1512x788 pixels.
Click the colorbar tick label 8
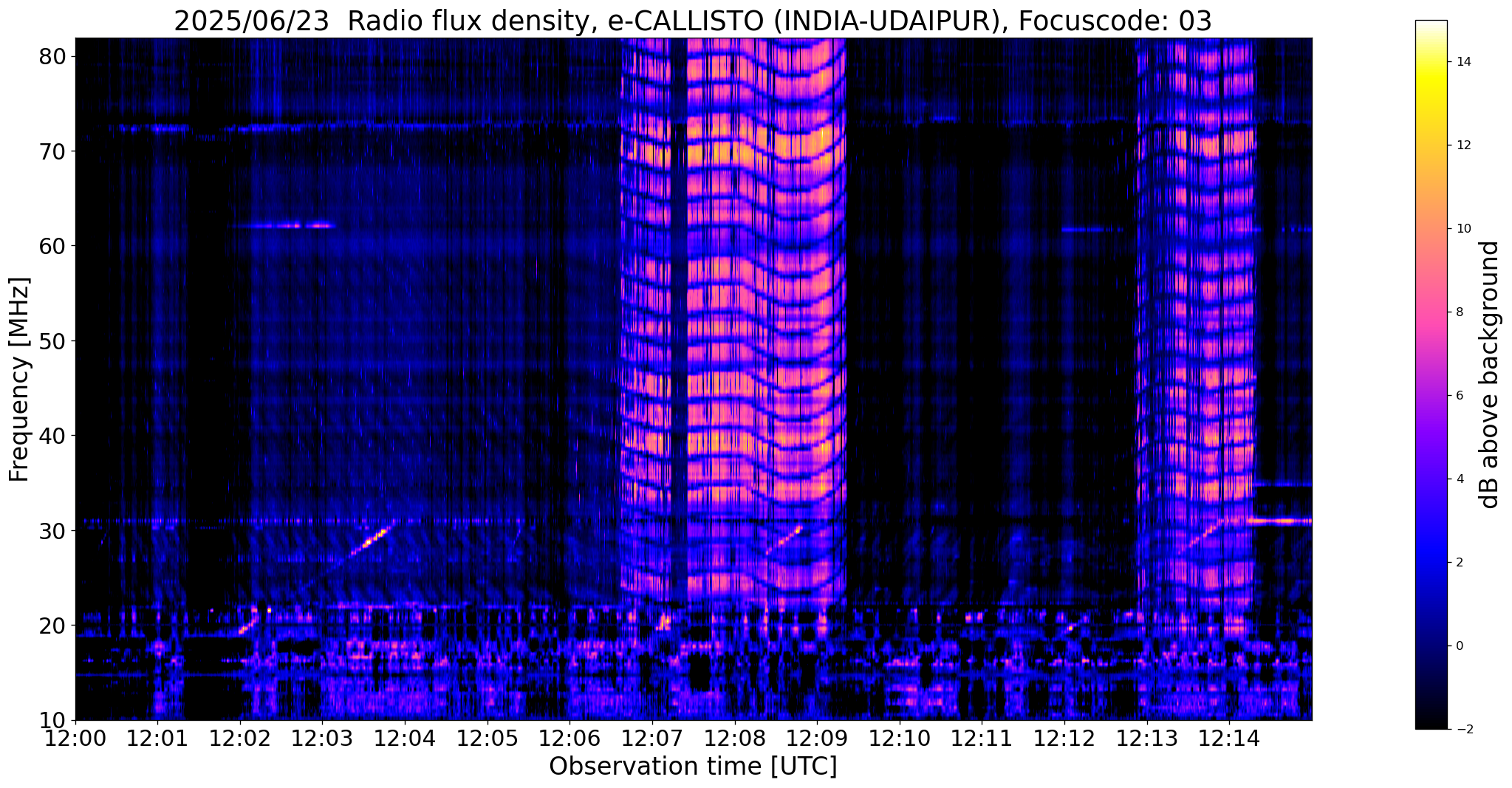coord(1459,312)
